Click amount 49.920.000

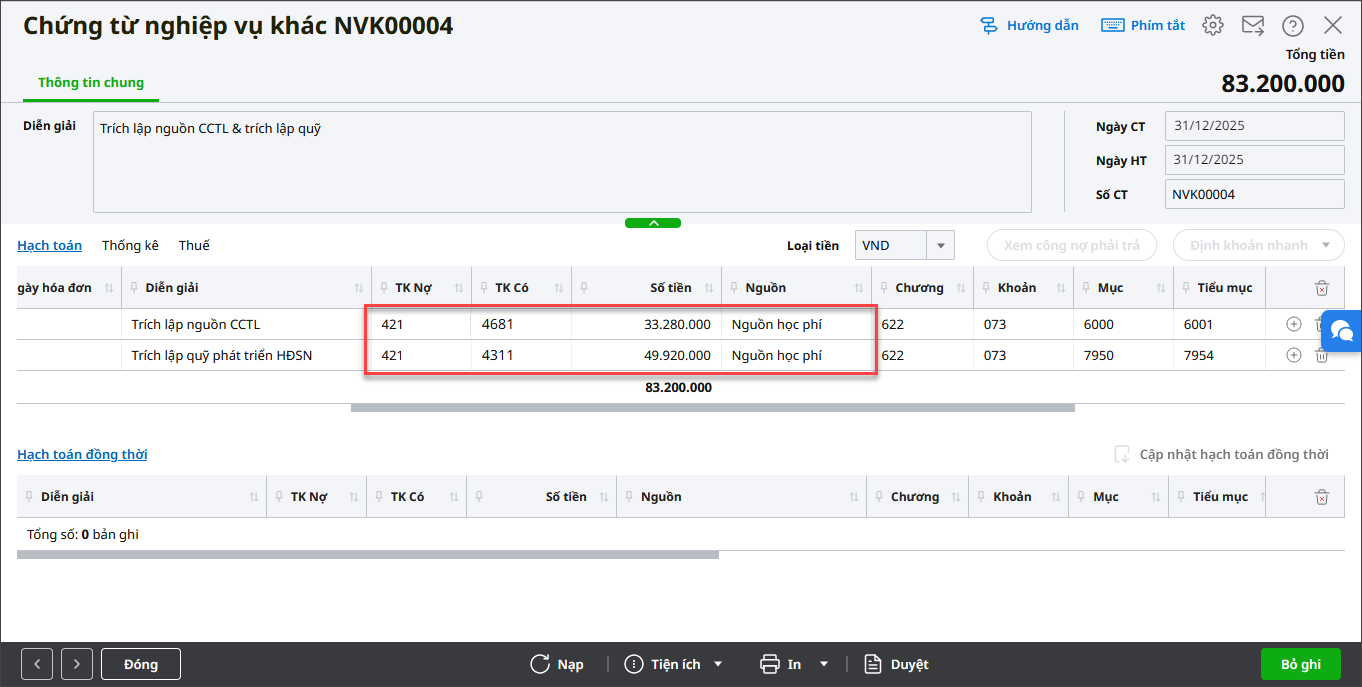(677, 355)
